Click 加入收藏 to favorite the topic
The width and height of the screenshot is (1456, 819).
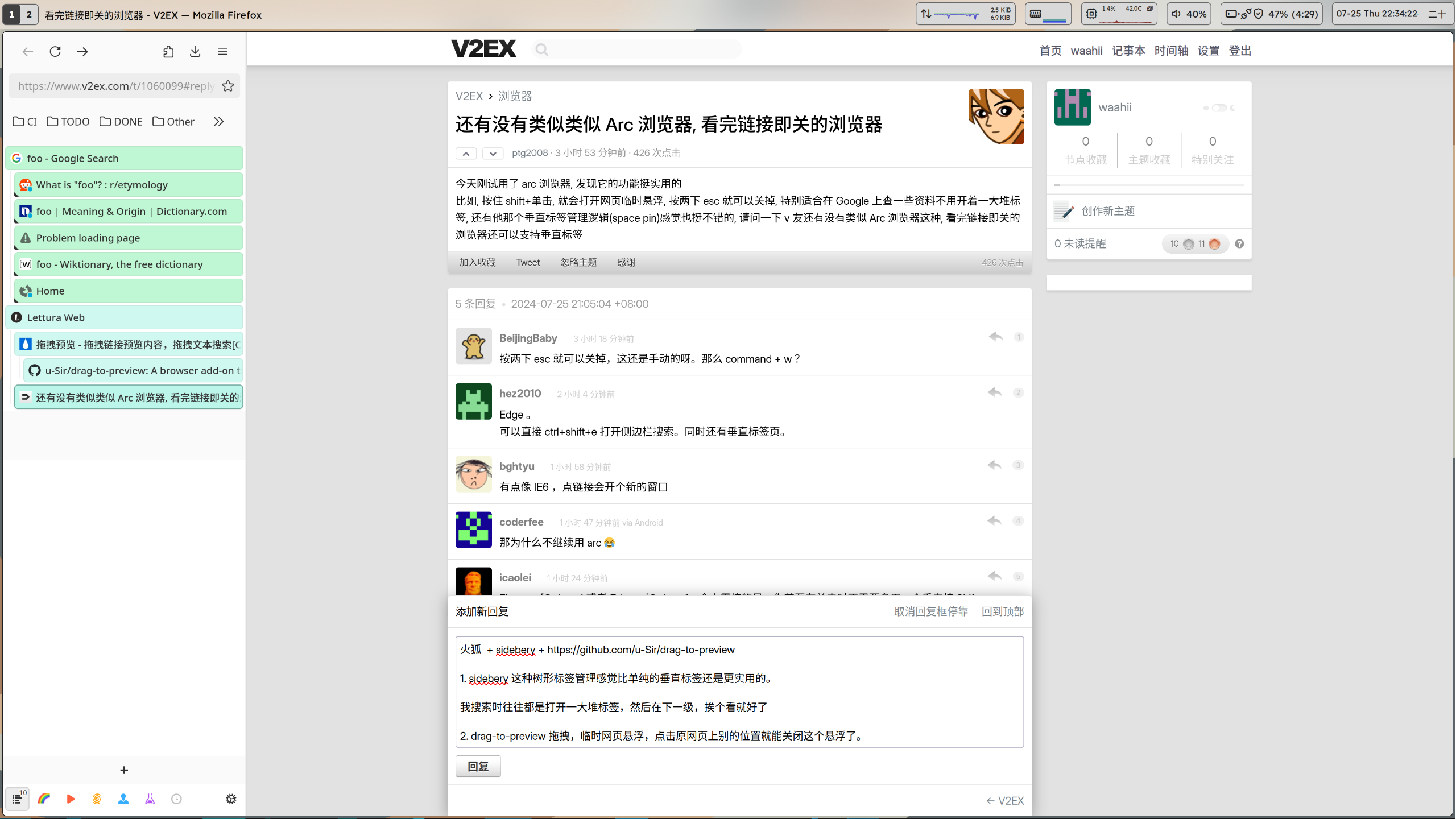tap(477, 263)
